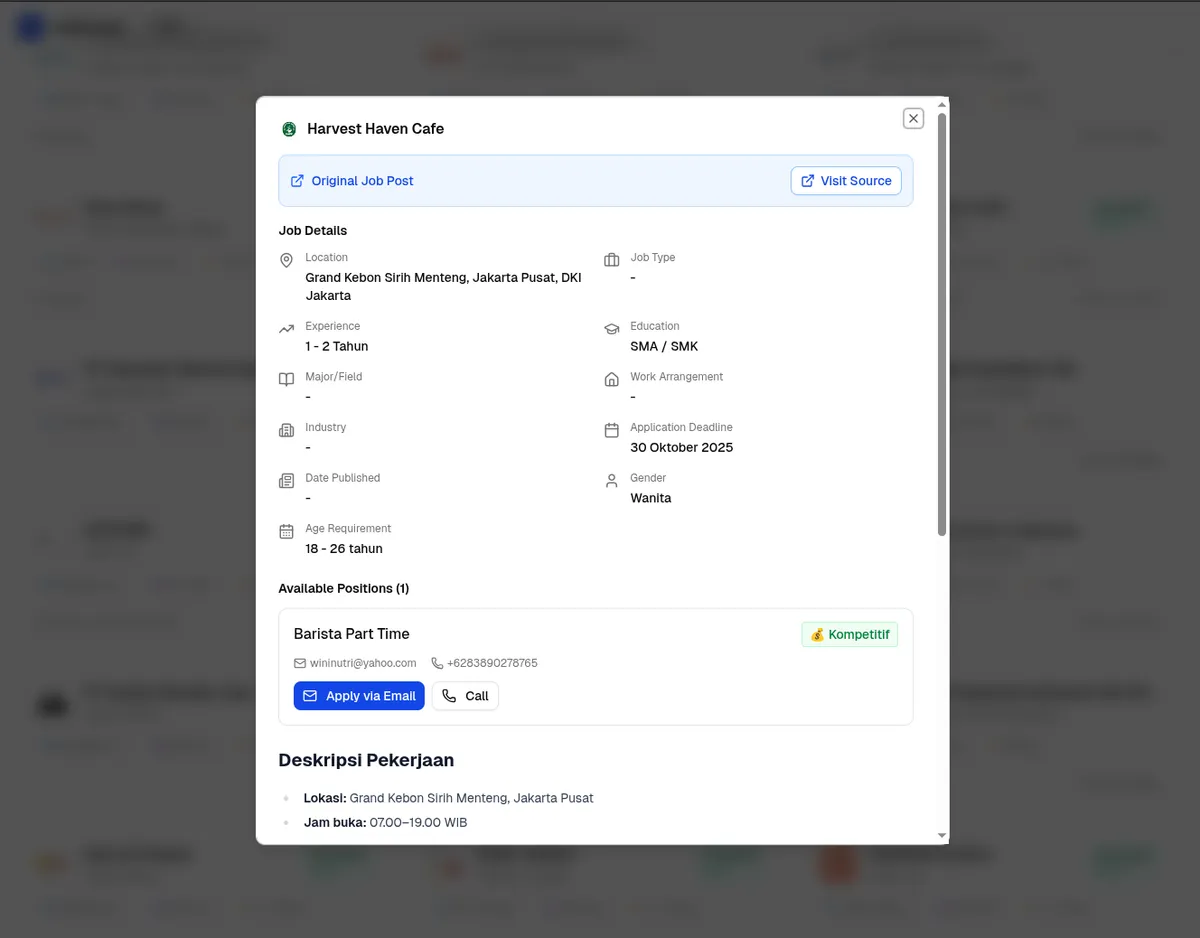
Task: Click the Harvest Haven Cafe logo icon
Action: click(289, 129)
